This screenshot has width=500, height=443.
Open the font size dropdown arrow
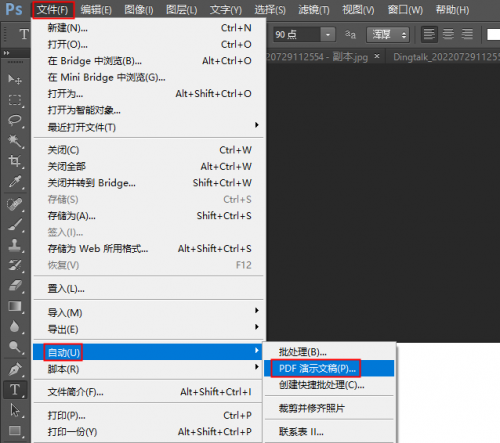pyautogui.click(x=328, y=34)
